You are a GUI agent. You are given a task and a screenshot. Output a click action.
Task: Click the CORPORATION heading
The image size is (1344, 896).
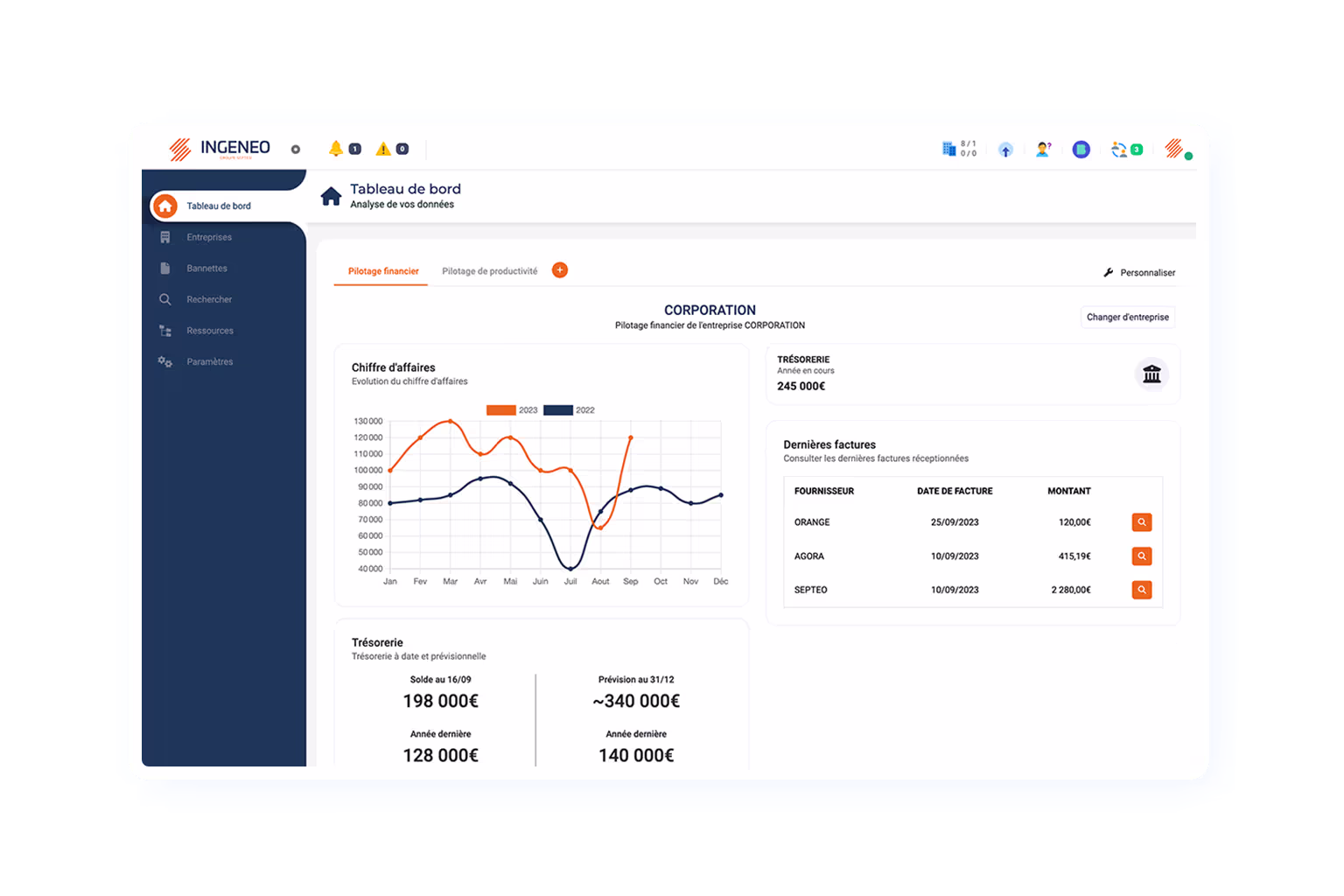(x=710, y=311)
